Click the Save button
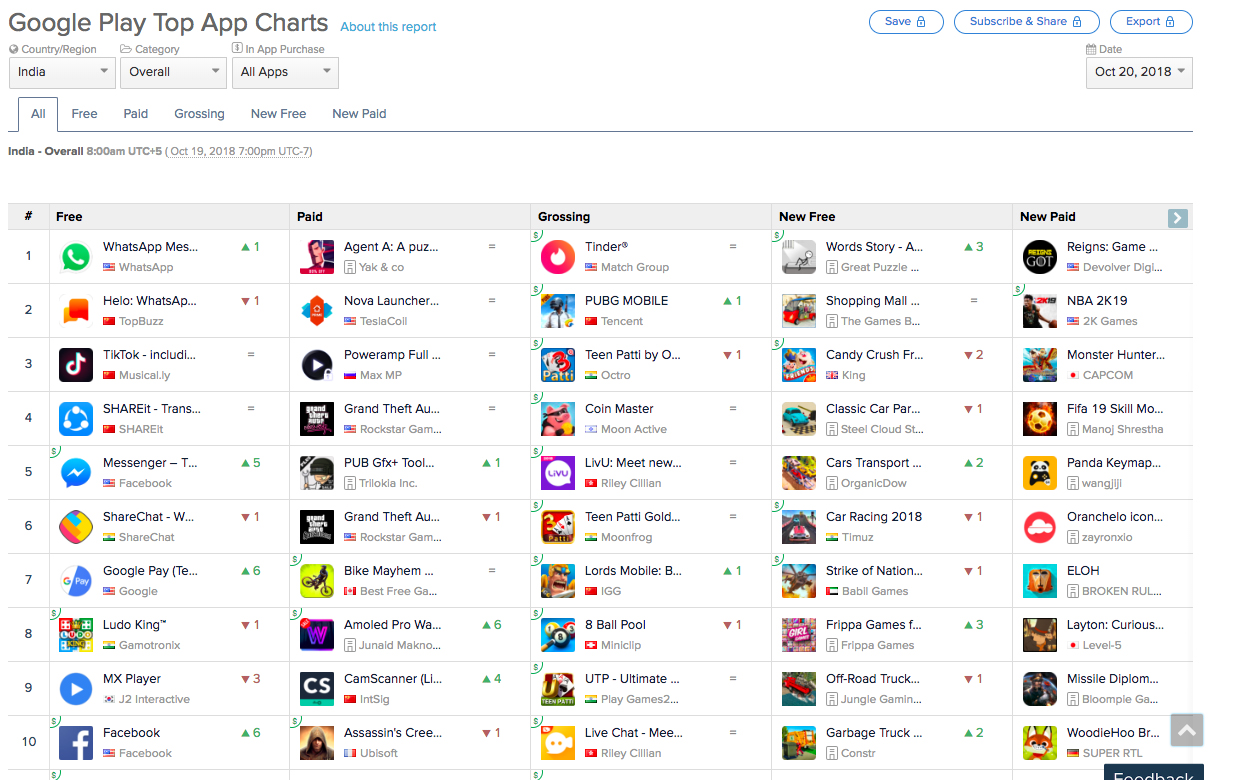The width and height of the screenshot is (1233, 780). [x=906, y=22]
